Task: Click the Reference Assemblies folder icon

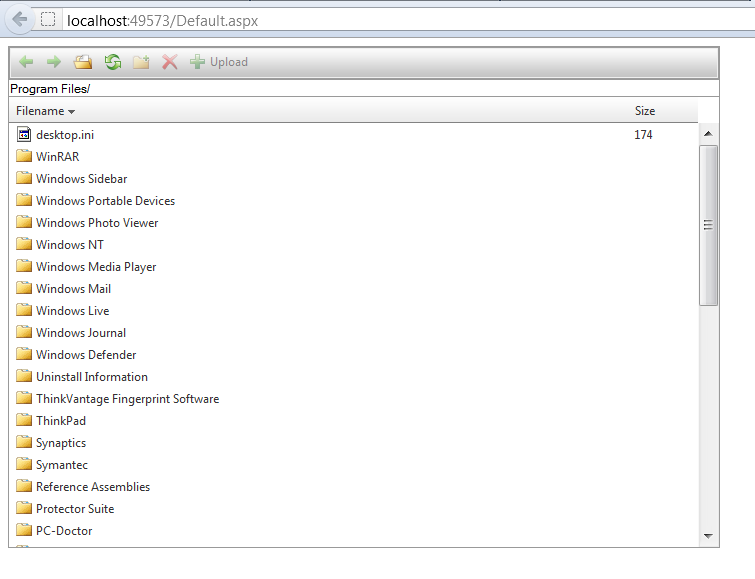Action: 24,486
